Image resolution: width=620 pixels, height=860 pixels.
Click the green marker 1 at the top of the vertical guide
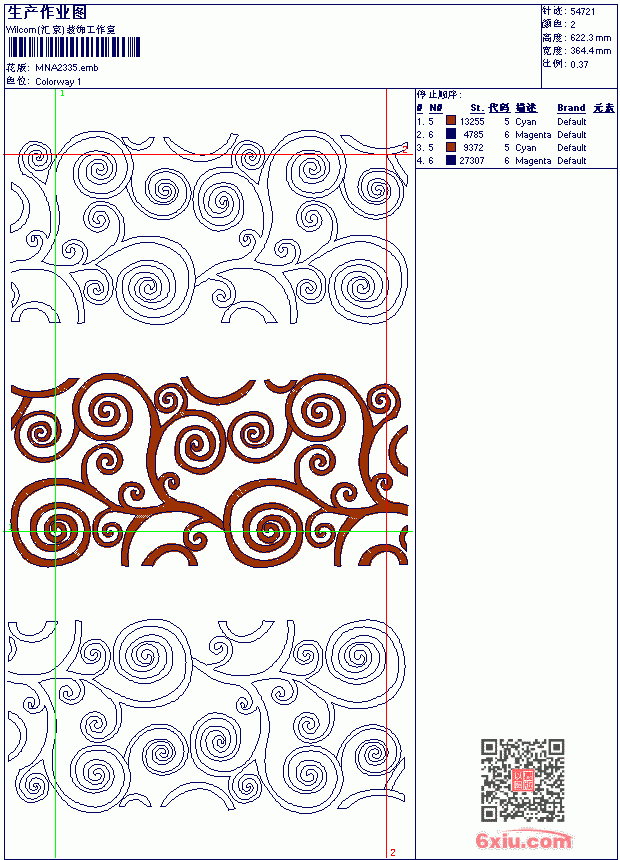pos(62,94)
